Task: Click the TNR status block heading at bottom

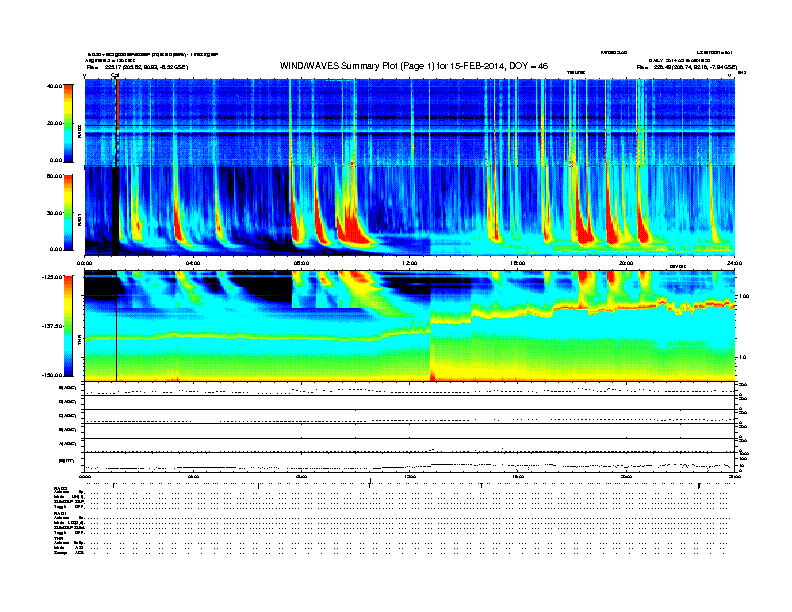Action: 57,538
